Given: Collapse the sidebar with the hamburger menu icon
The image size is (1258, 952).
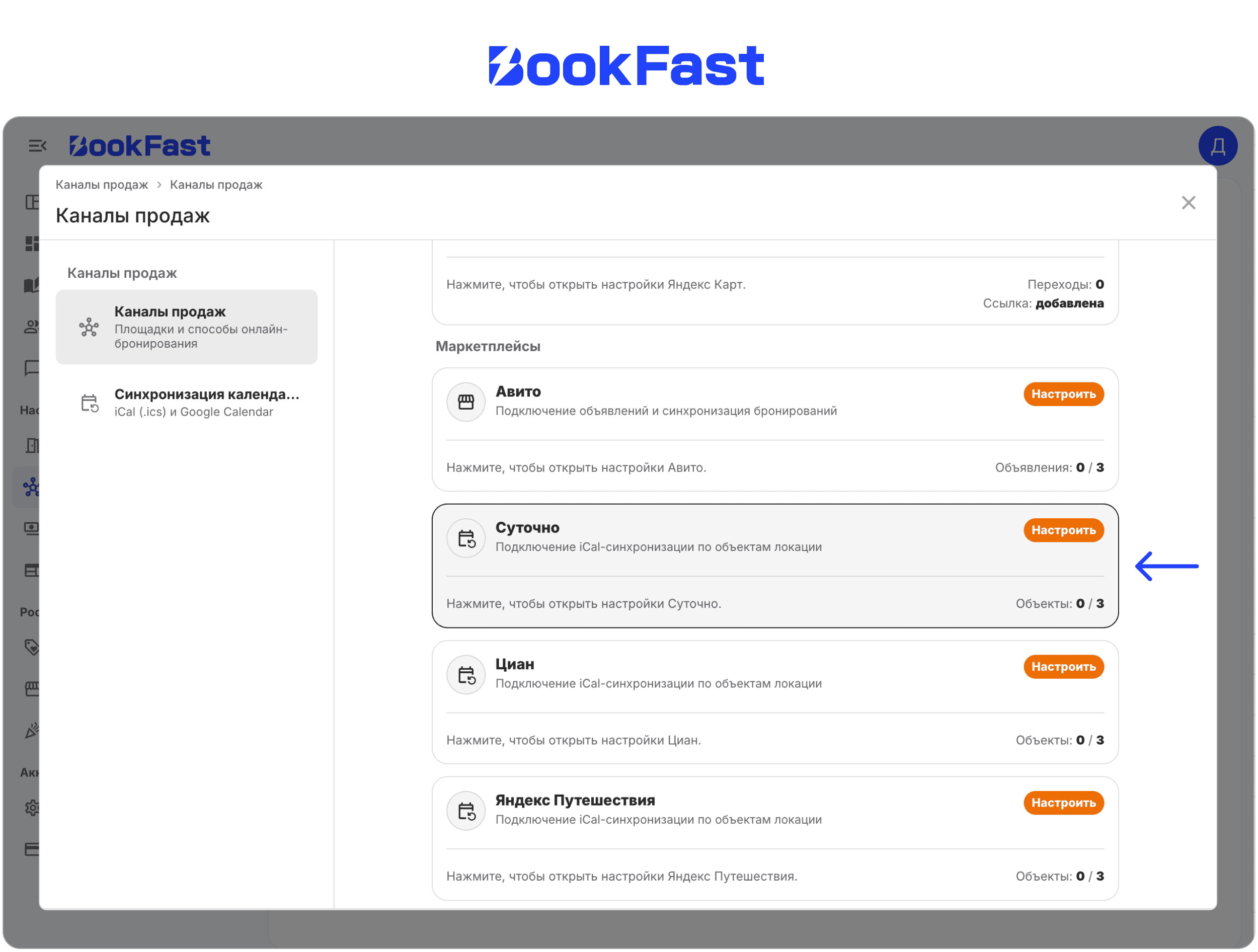Looking at the screenshot, I should pyautogui.click(x=38, y=146).
